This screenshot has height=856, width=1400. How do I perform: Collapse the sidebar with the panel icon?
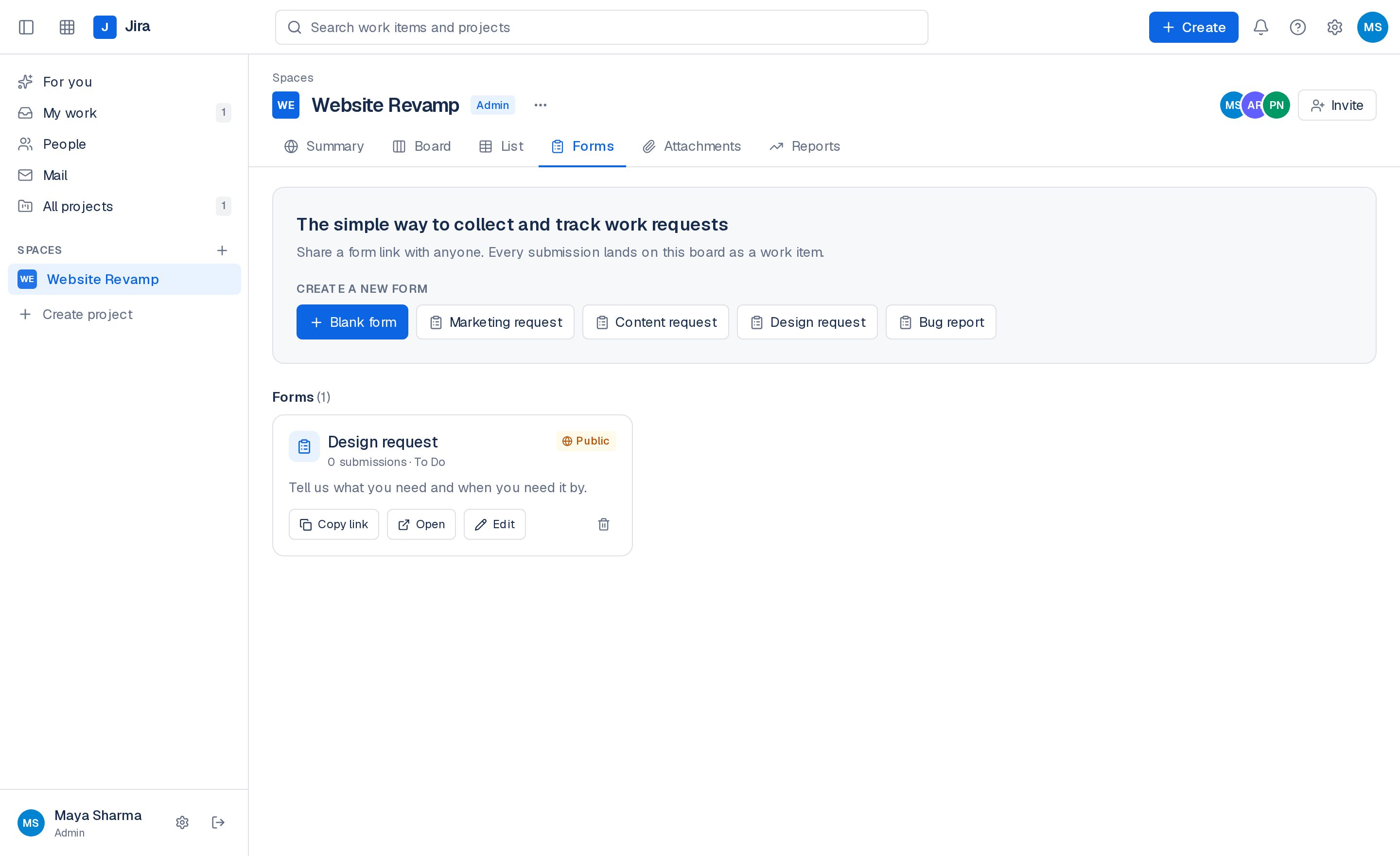click(26, 27)
